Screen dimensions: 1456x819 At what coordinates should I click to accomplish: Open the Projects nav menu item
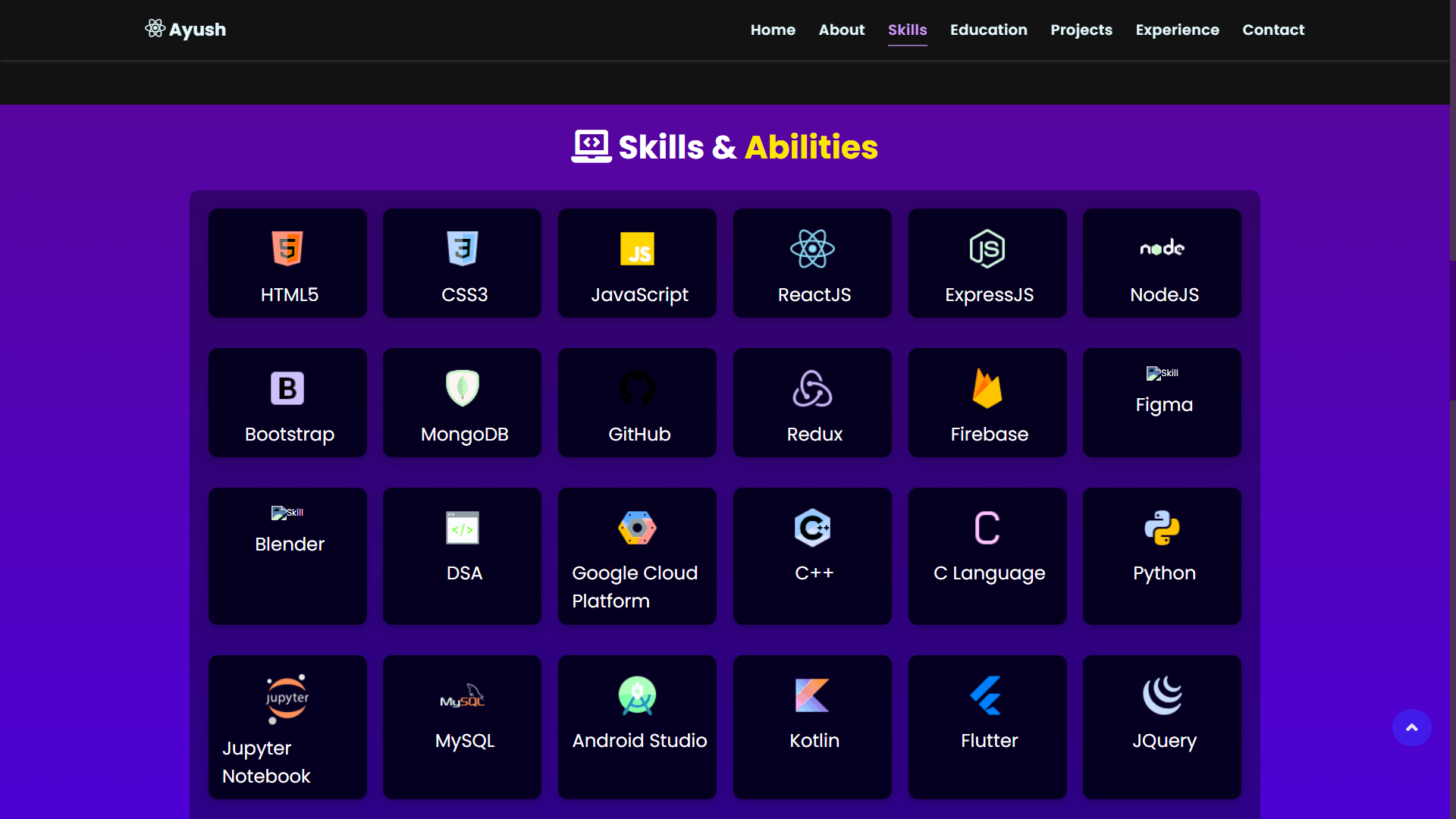(1081, 30)
